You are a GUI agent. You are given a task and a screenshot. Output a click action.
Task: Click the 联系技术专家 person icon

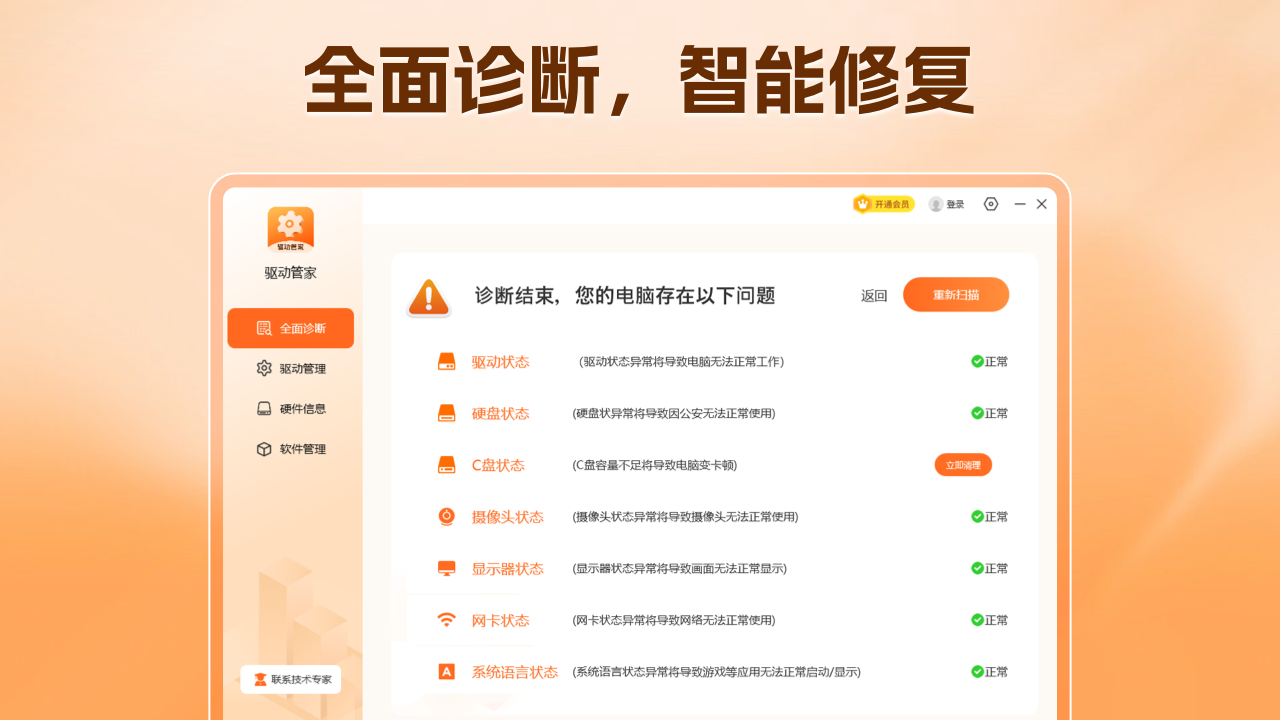click(x=260, y=680)
